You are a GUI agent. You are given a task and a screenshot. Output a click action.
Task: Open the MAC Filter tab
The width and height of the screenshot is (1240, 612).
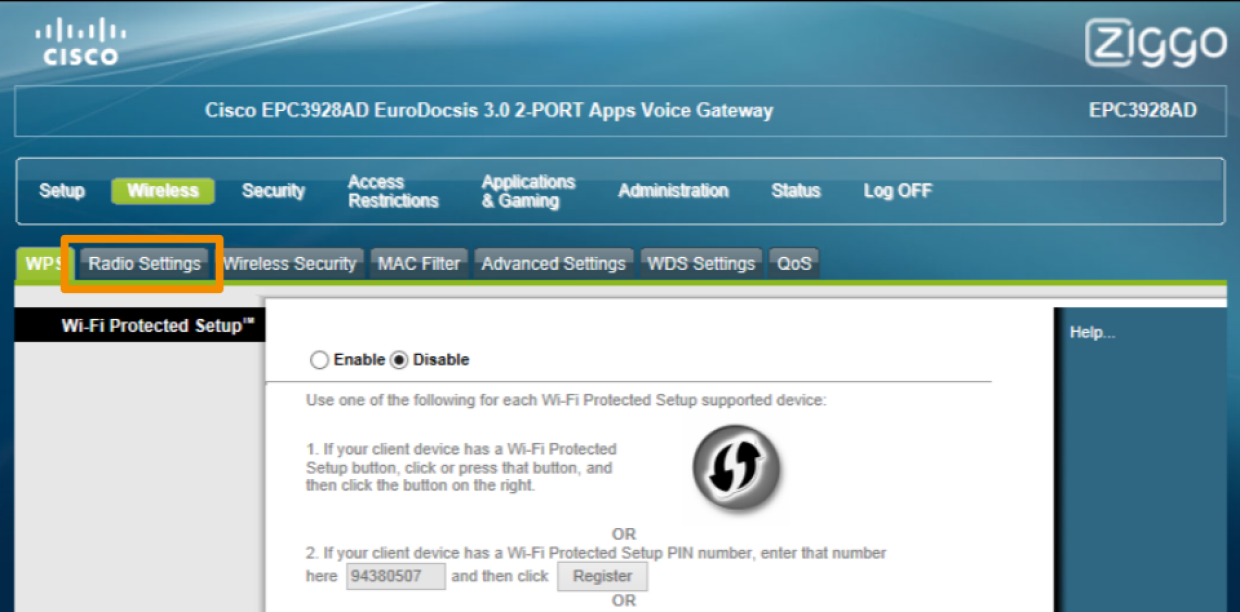pos(419,264)
